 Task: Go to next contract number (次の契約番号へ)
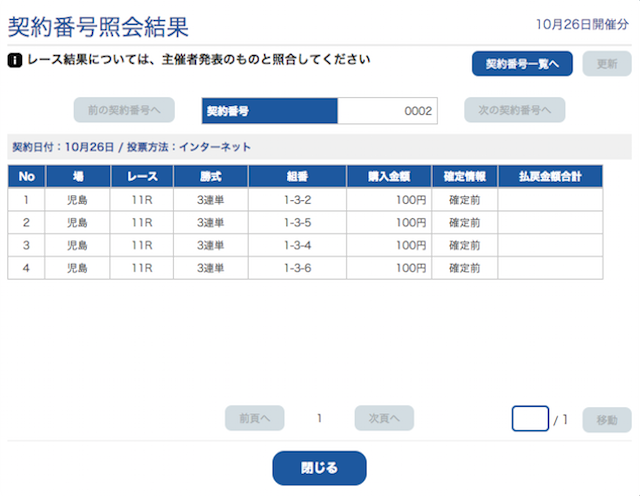pos(514,109)
